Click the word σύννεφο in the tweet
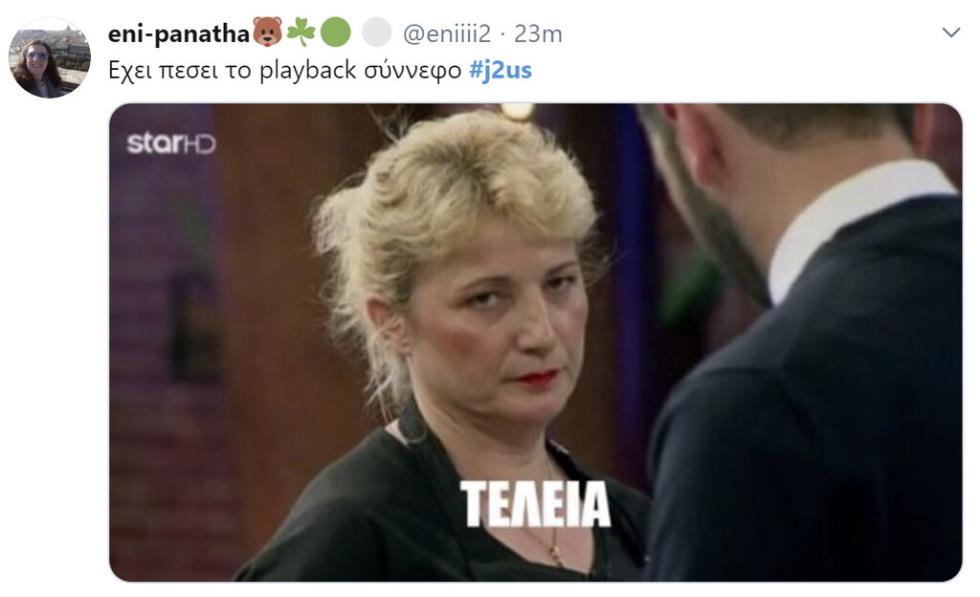This screenshot has width=980, height=597. point(412,71)
